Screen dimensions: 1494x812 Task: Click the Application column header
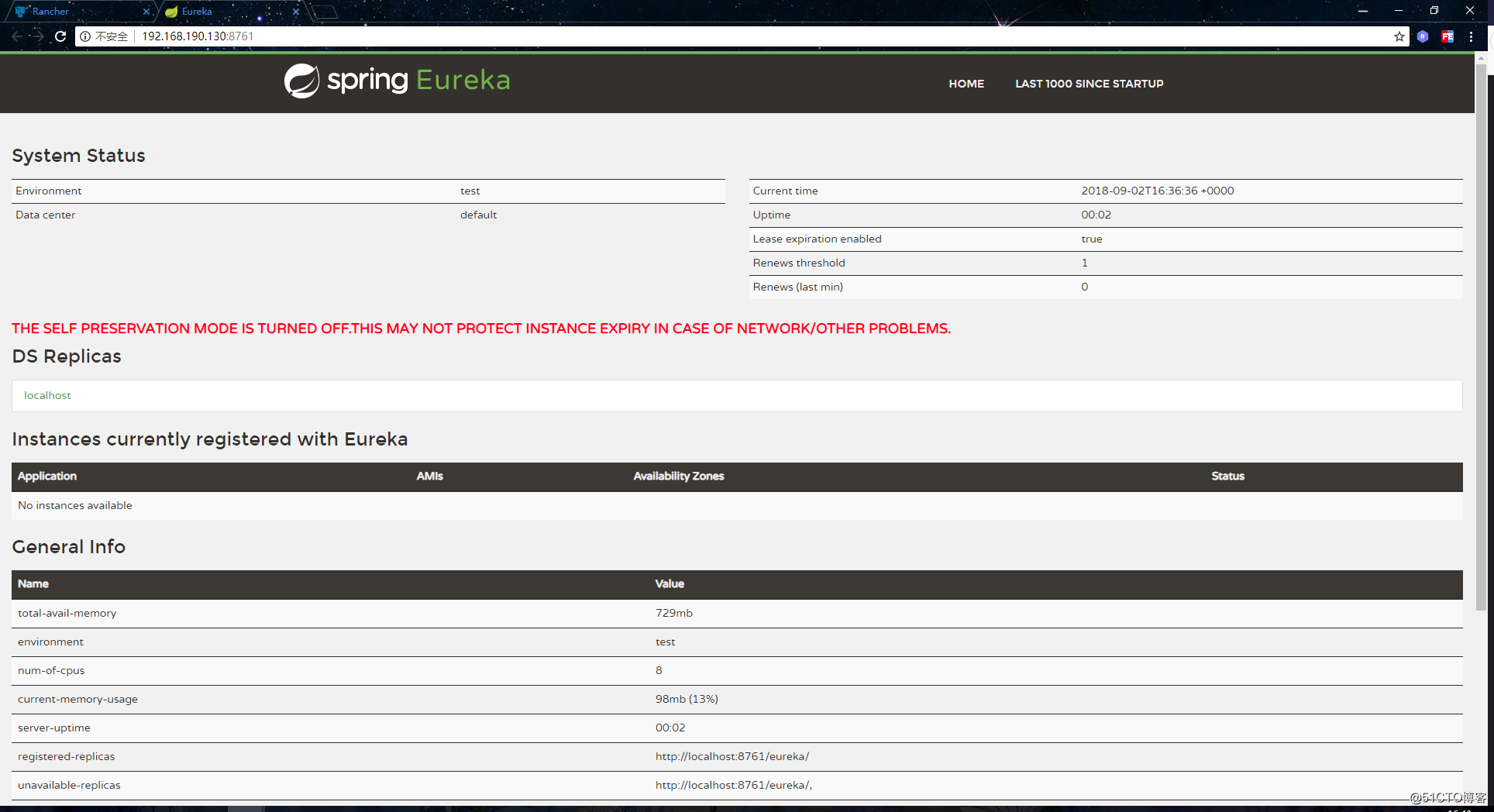(47, 476)
